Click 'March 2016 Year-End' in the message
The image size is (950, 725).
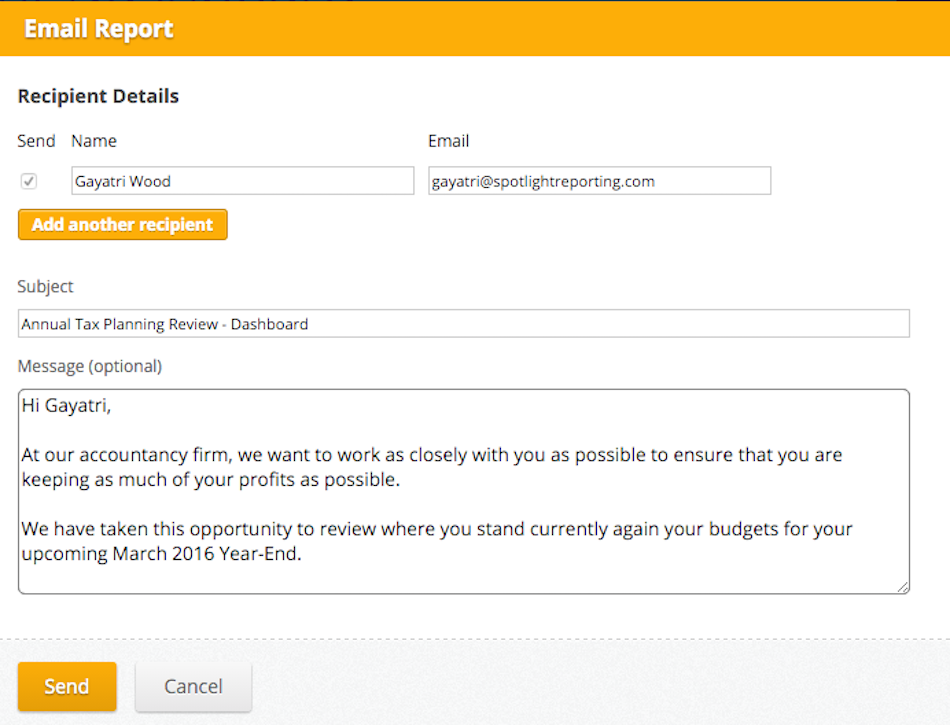pyautogui.click(x=207, y=554)
